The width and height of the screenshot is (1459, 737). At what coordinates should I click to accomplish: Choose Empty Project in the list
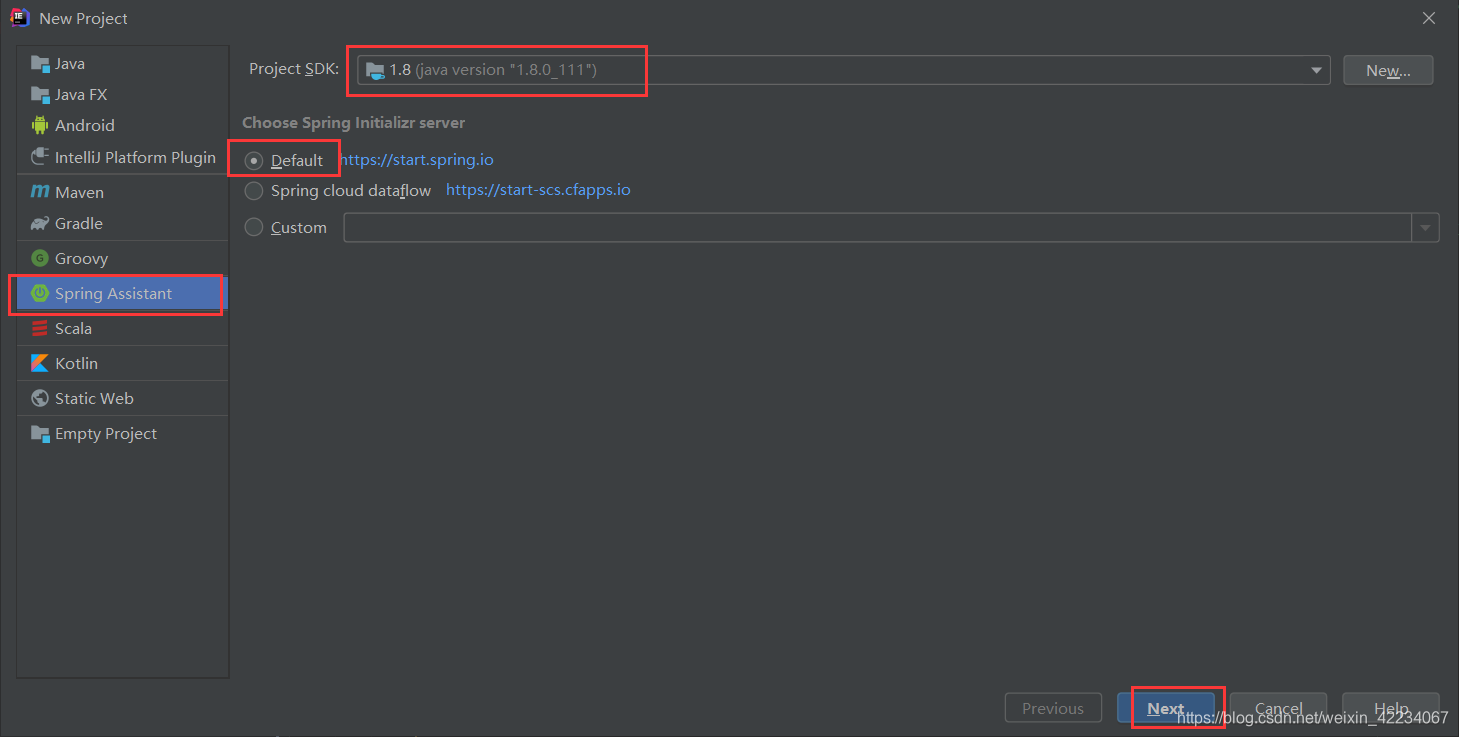click(122, 434)
